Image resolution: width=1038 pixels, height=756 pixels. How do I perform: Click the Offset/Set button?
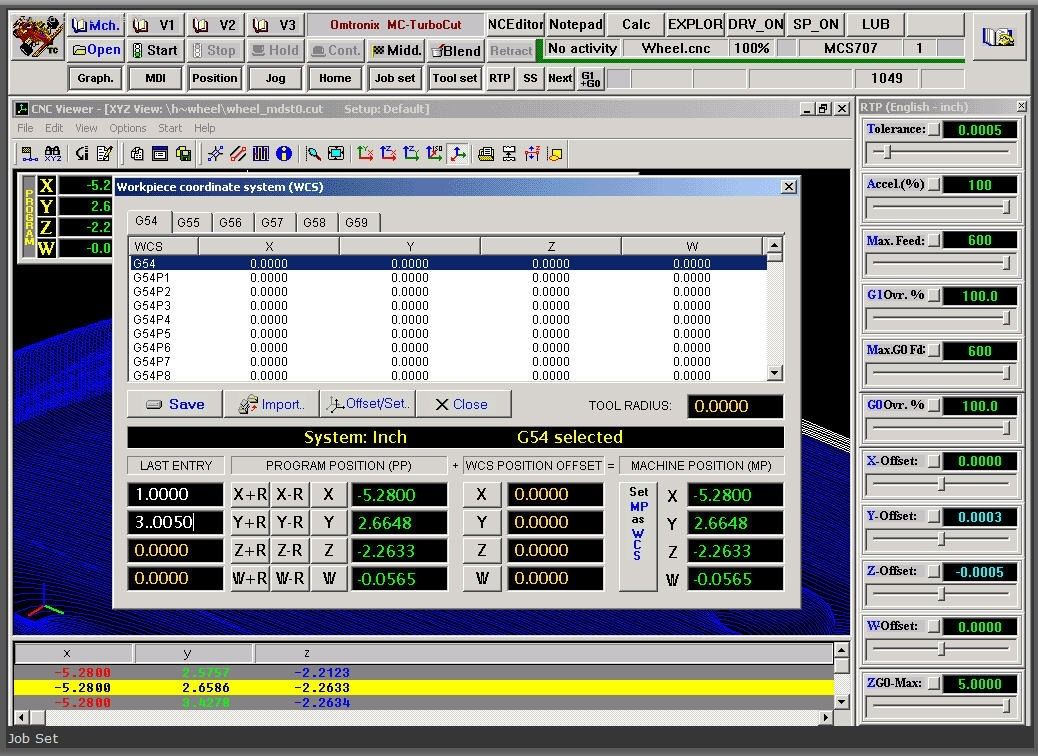366,404
